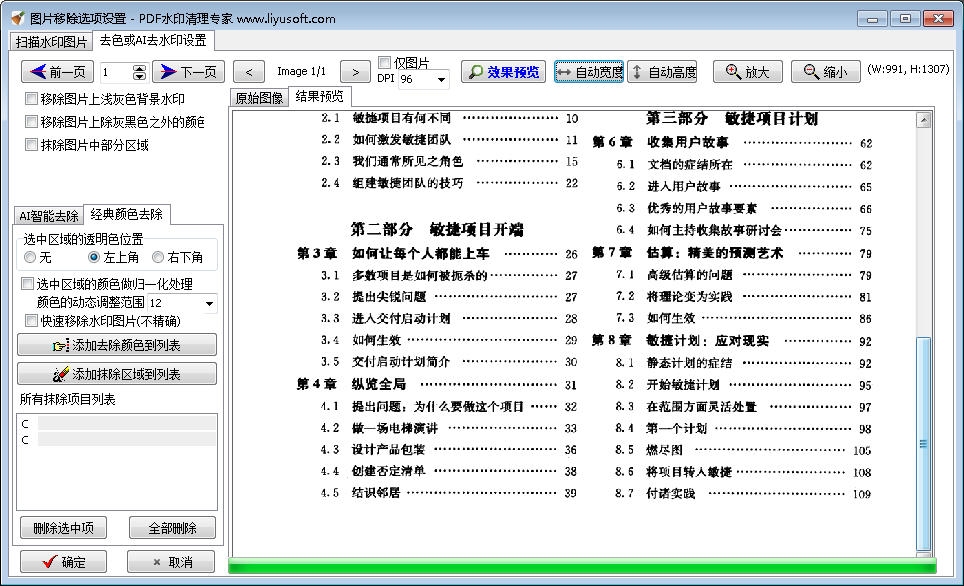Image resolution: width=964 pixels, height=586 pixels.
Task: 勾选仅图片复选框
Action: pyautogui.click(x=384, y=60)
